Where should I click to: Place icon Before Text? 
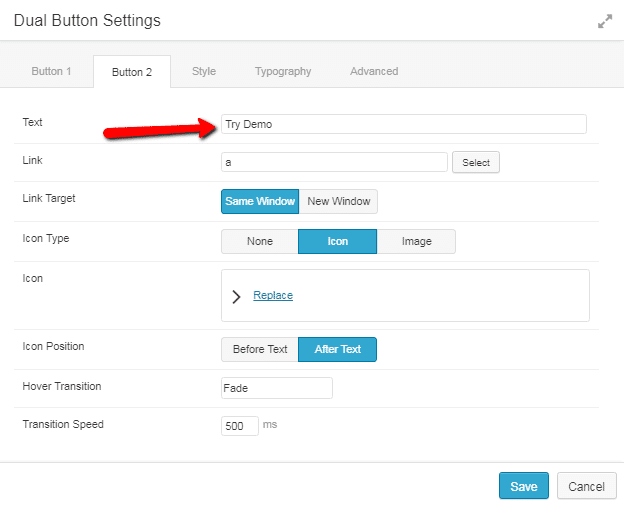point(260,350)
